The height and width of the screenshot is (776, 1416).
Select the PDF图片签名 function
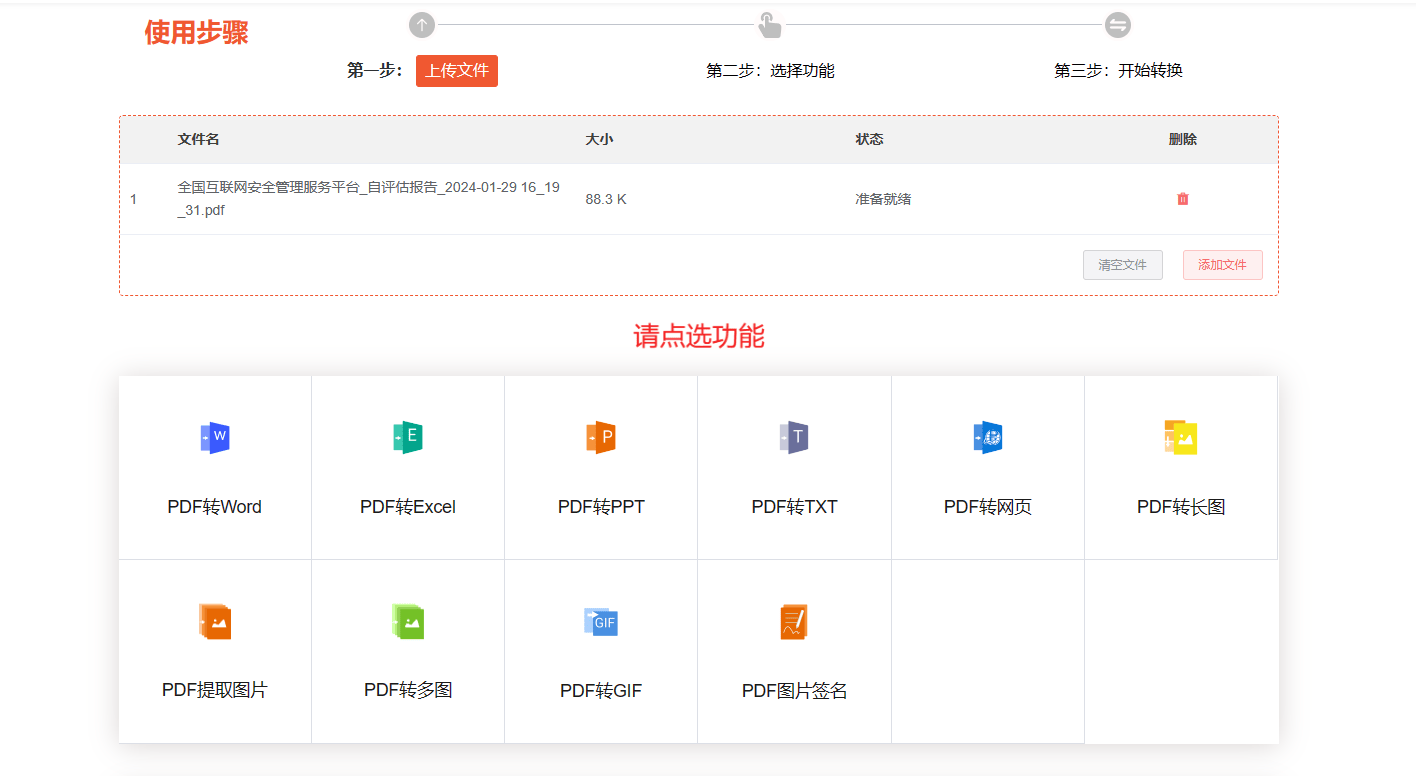tap(793, 621)
